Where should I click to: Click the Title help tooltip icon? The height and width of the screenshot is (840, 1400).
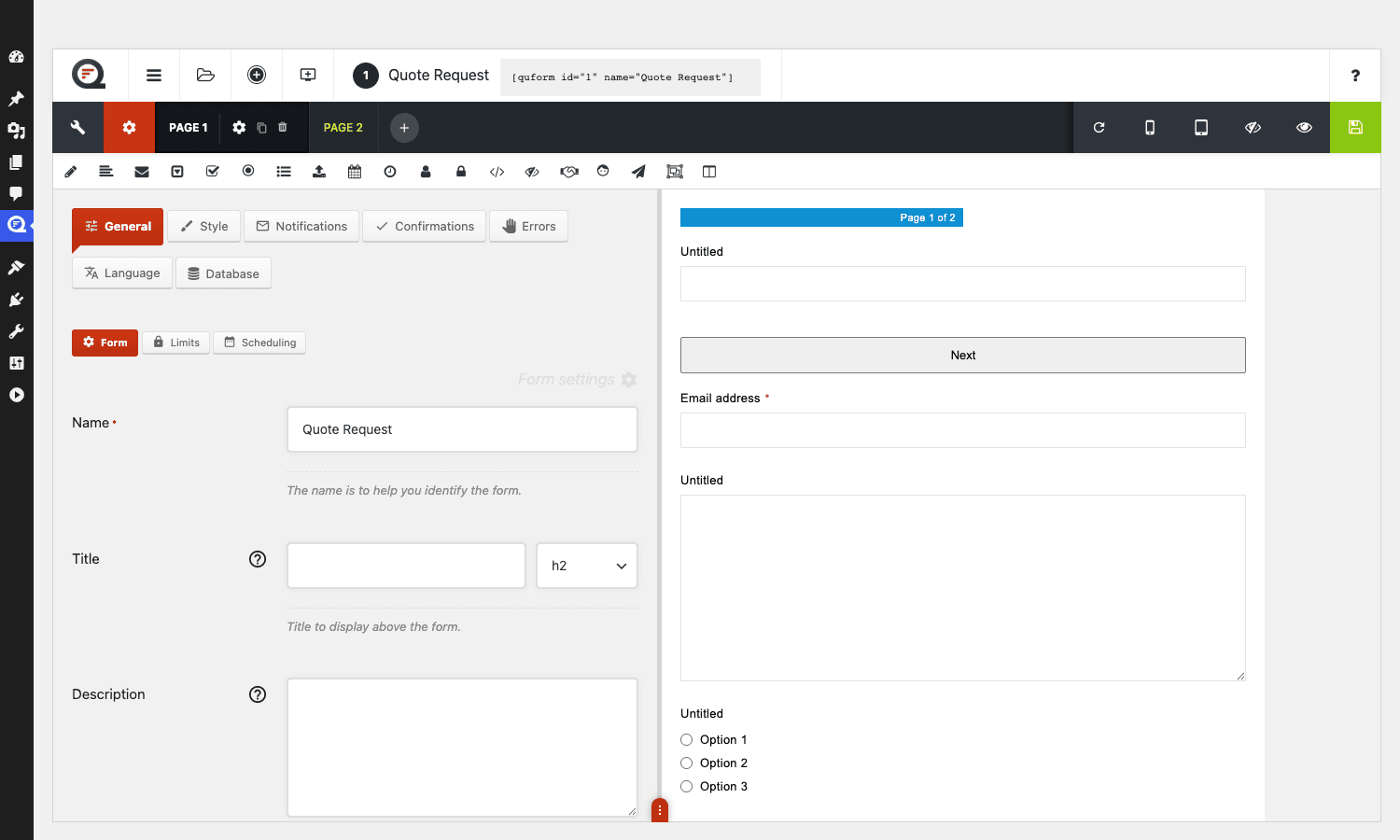pos(258,559)
